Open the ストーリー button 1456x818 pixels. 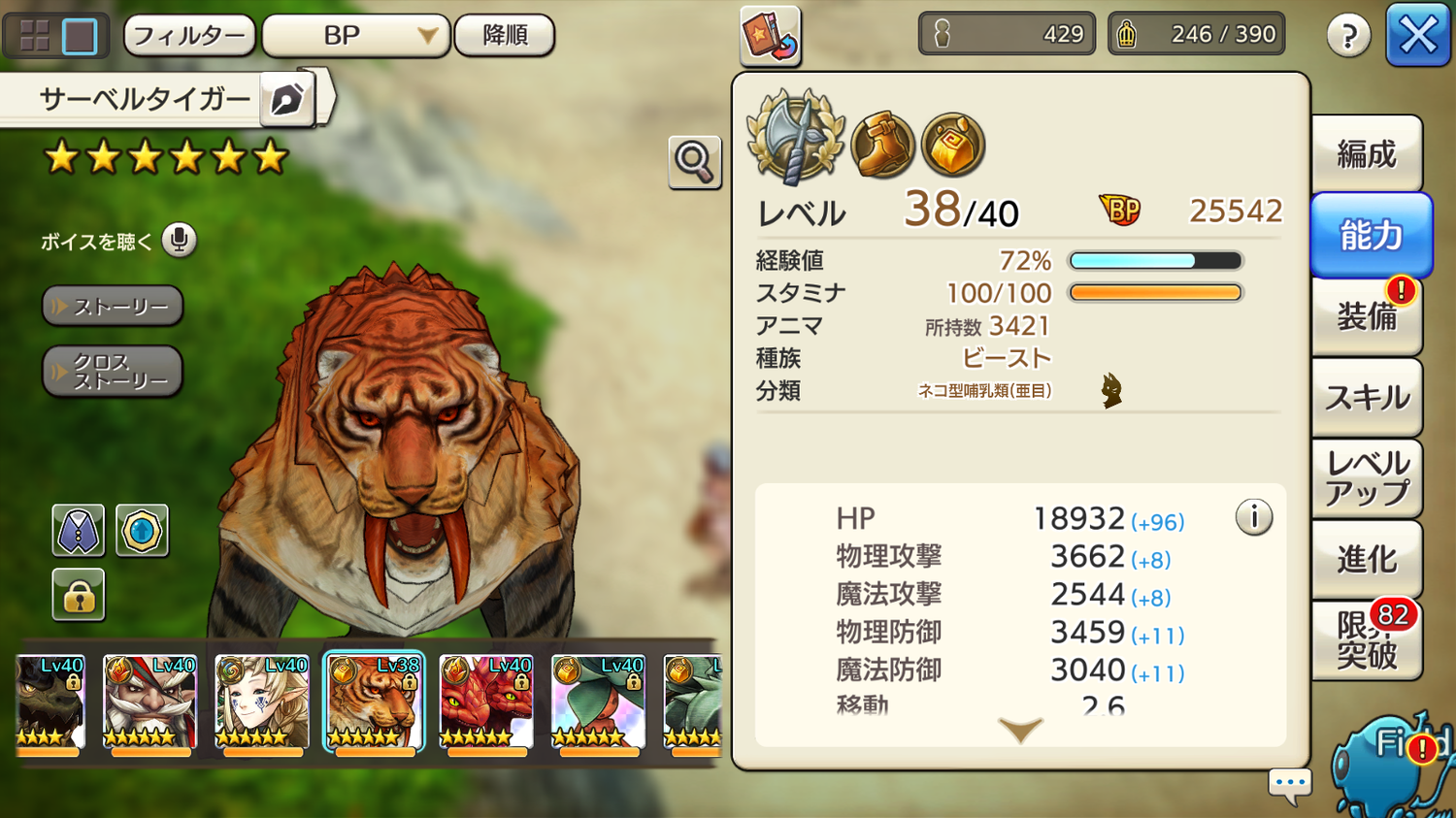point(113,307)
